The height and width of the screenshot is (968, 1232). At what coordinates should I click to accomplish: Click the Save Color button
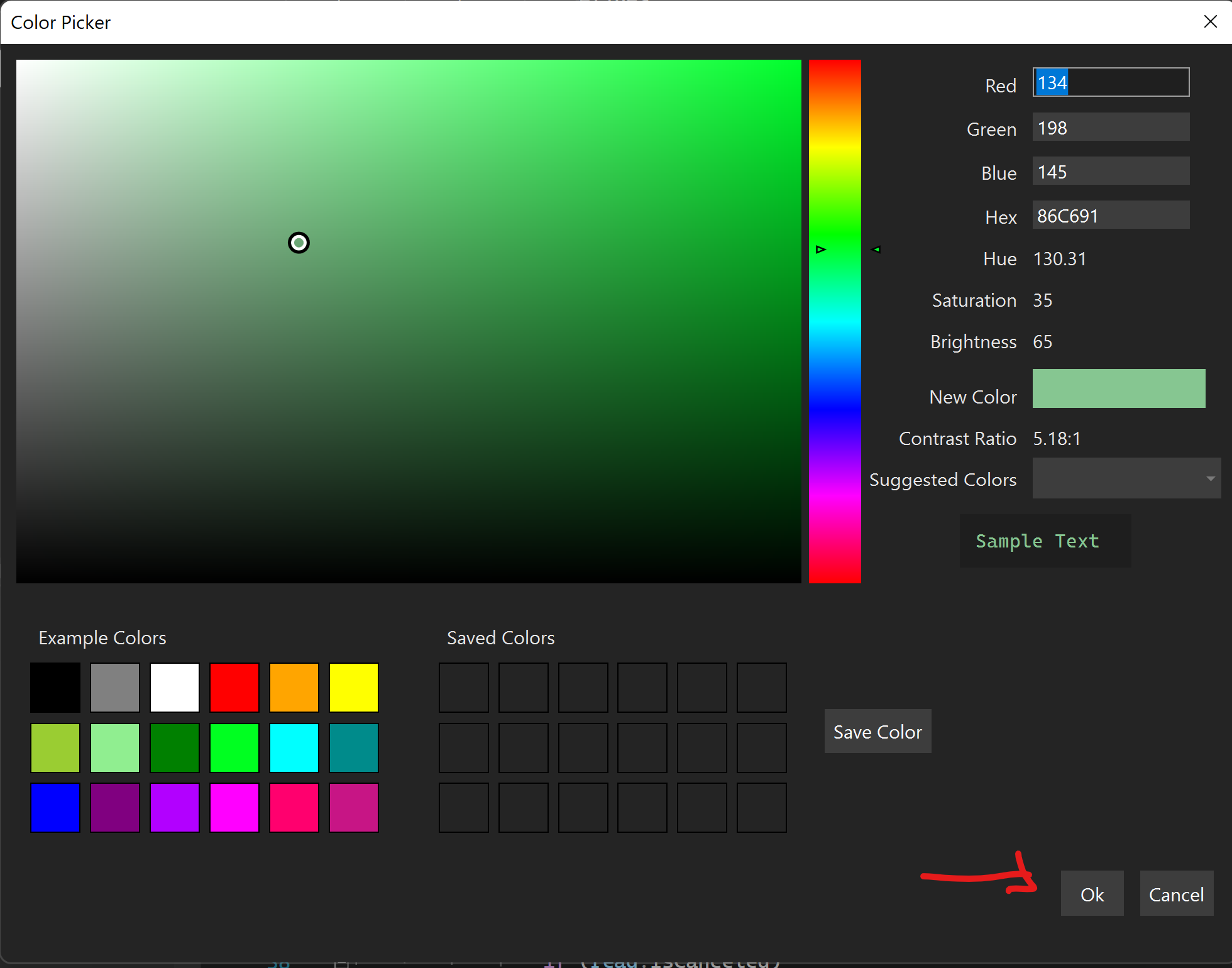(877, 731)
